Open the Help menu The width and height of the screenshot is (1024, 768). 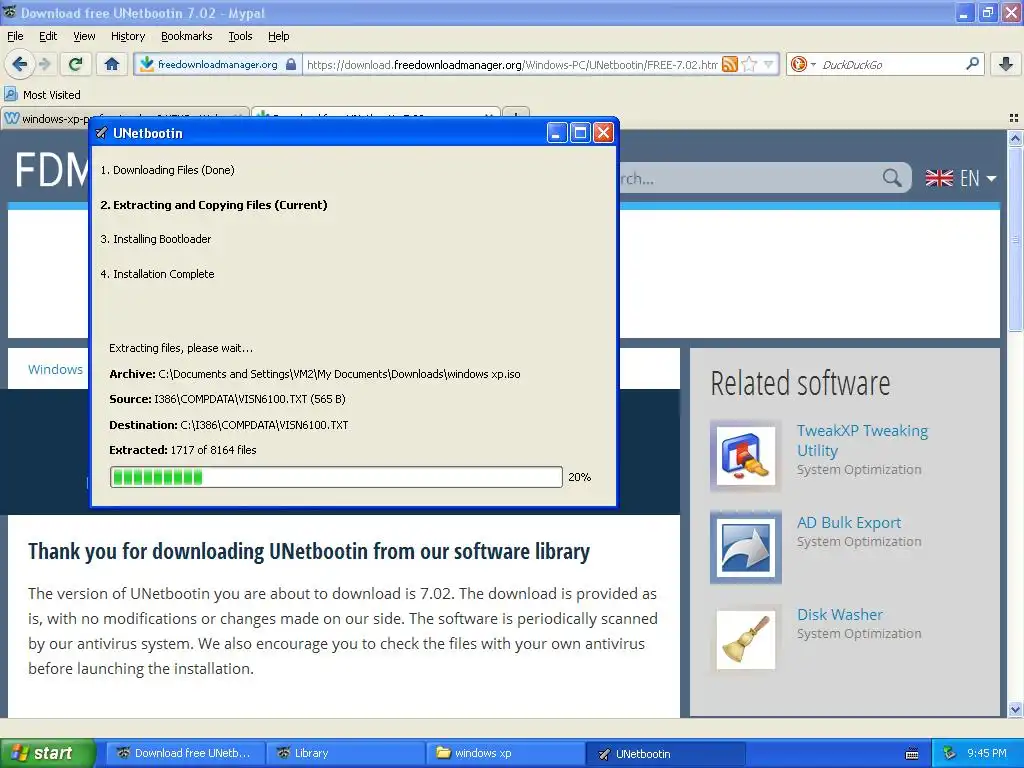coord(278,36)
